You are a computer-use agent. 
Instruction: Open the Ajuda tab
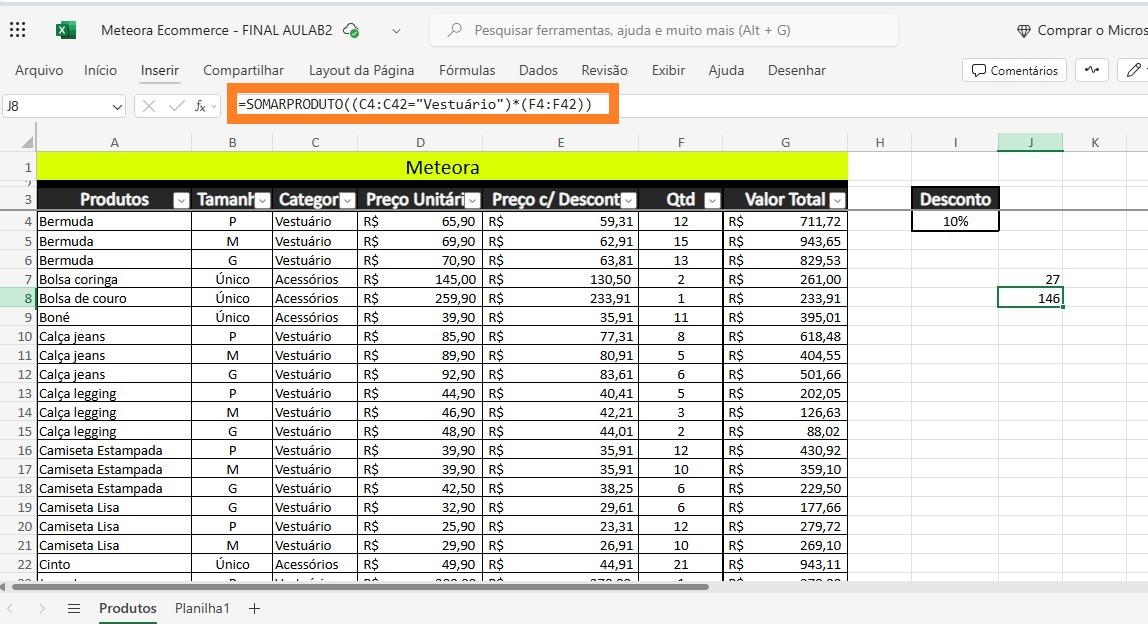click(726, 70)
